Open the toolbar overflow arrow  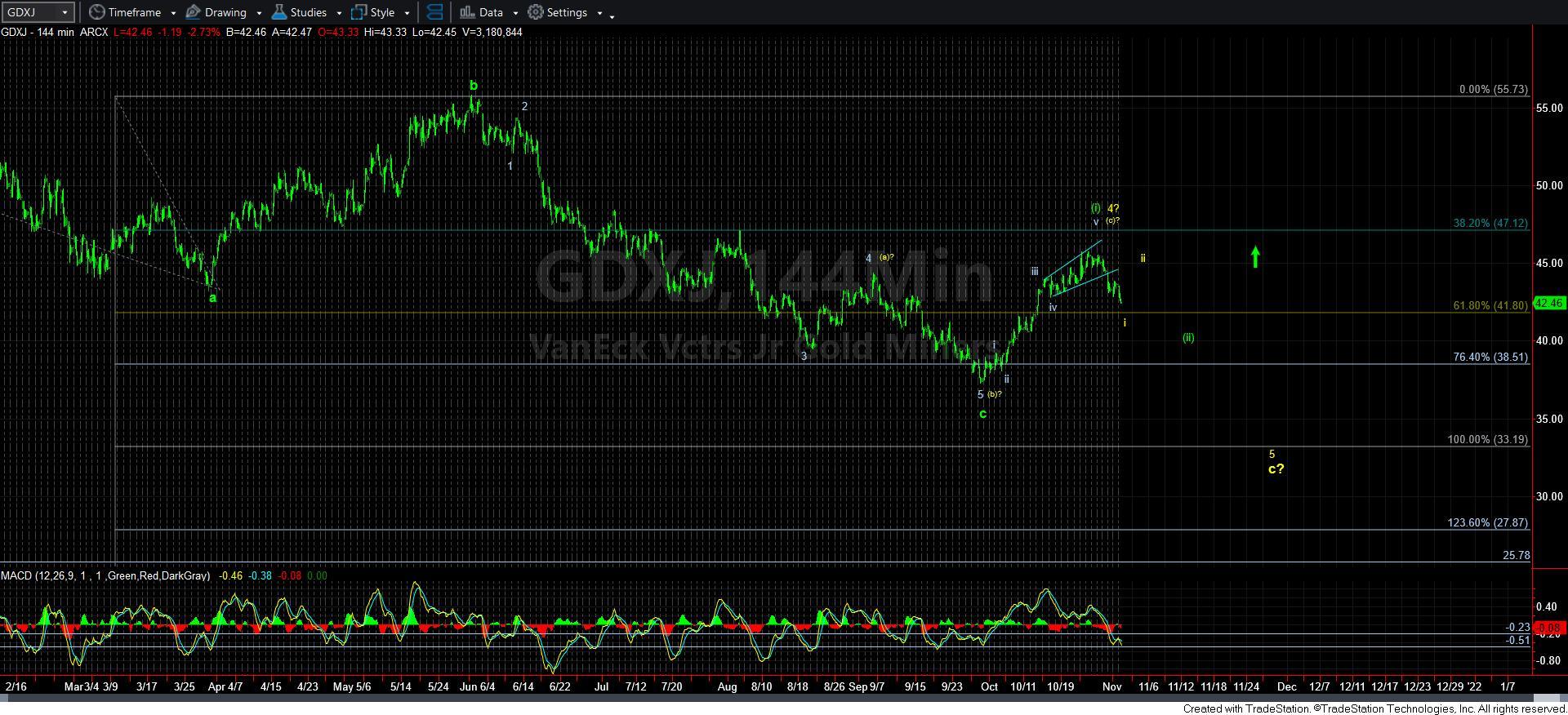click(612, 15)
